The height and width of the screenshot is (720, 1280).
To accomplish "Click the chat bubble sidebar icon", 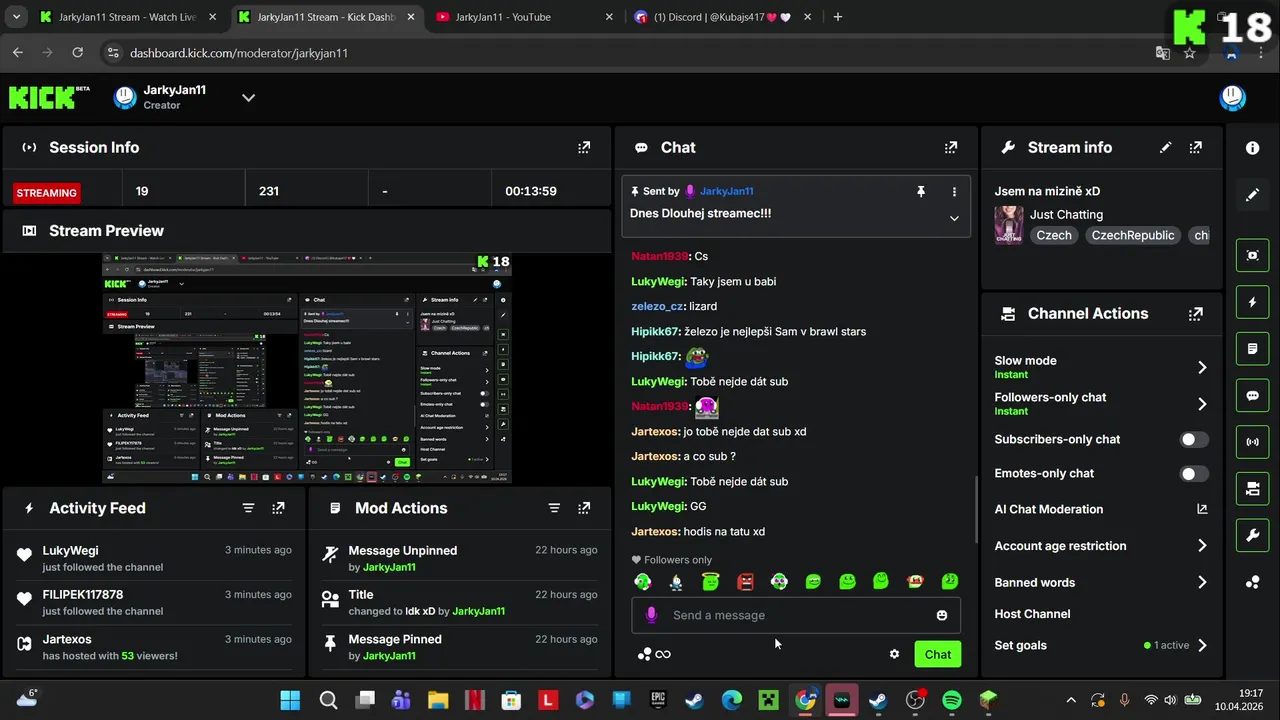I will [1252, 396].
